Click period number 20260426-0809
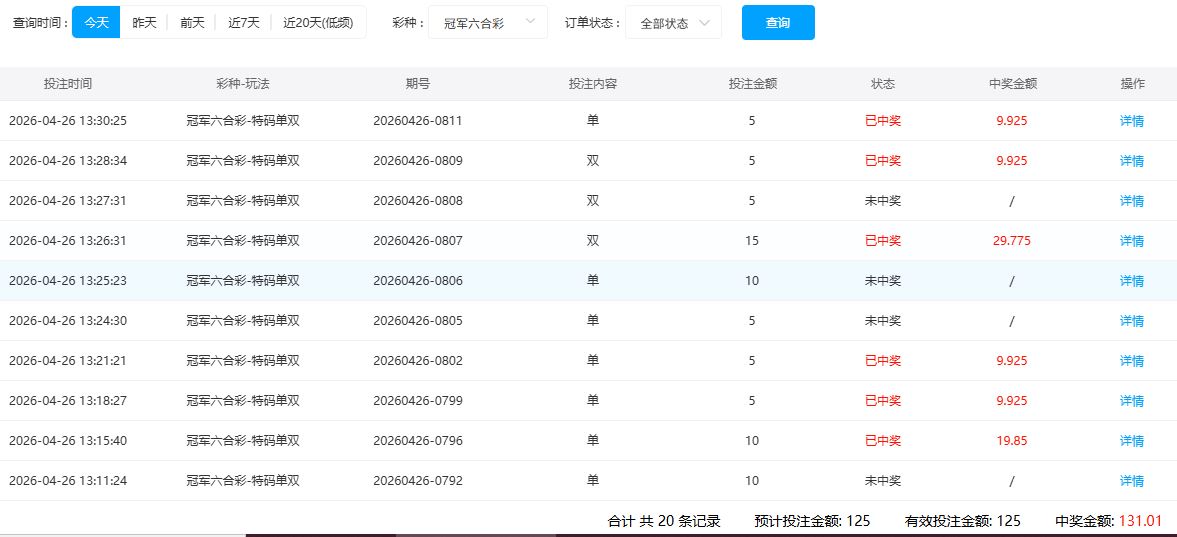The image size is (1177, 537). [x=418, y=161]
